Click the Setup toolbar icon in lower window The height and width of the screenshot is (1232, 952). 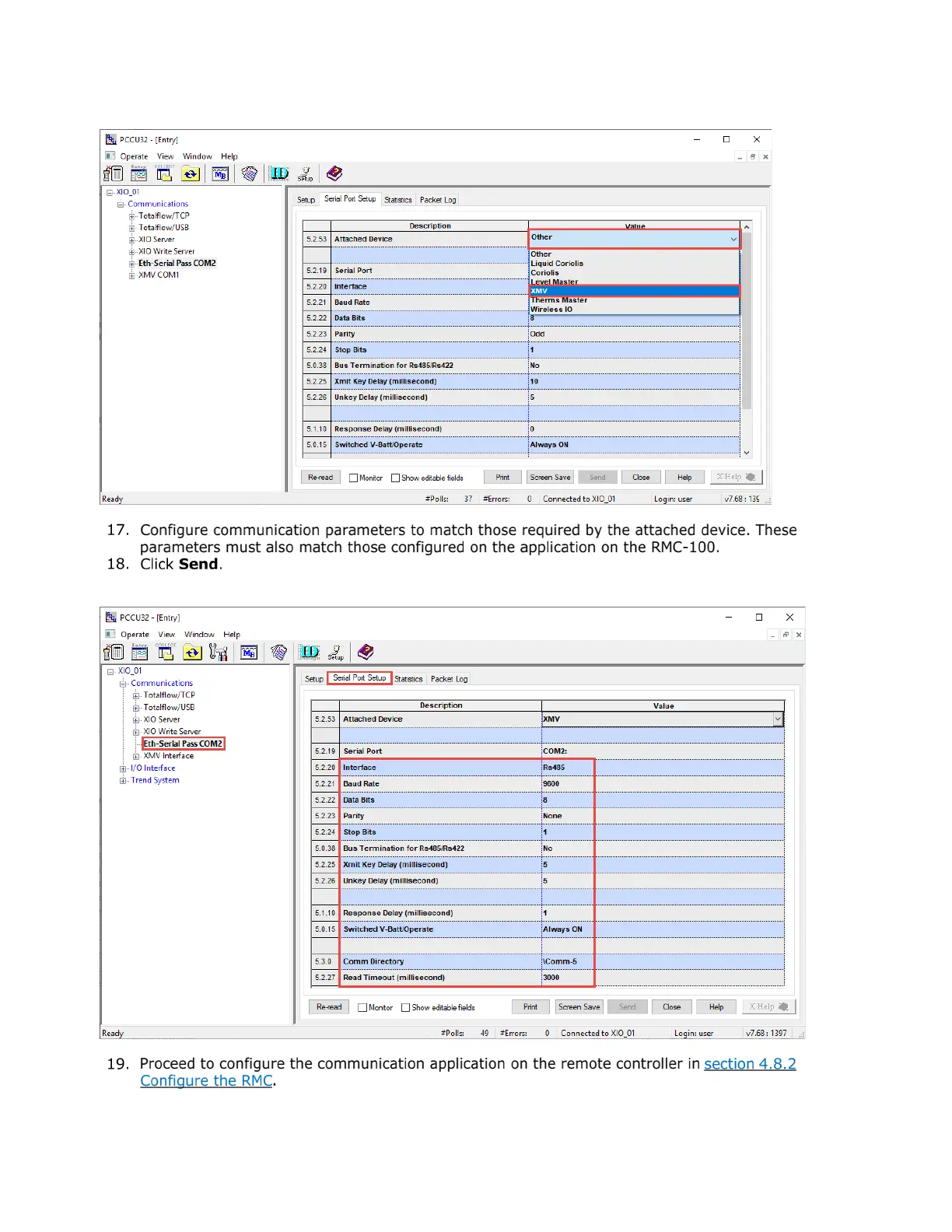pyautogui.click(x=335, y=653)
